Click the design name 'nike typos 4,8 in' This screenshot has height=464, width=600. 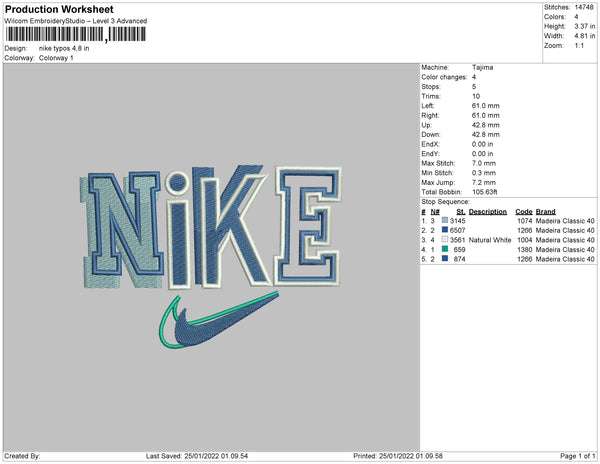click(64, 49)
